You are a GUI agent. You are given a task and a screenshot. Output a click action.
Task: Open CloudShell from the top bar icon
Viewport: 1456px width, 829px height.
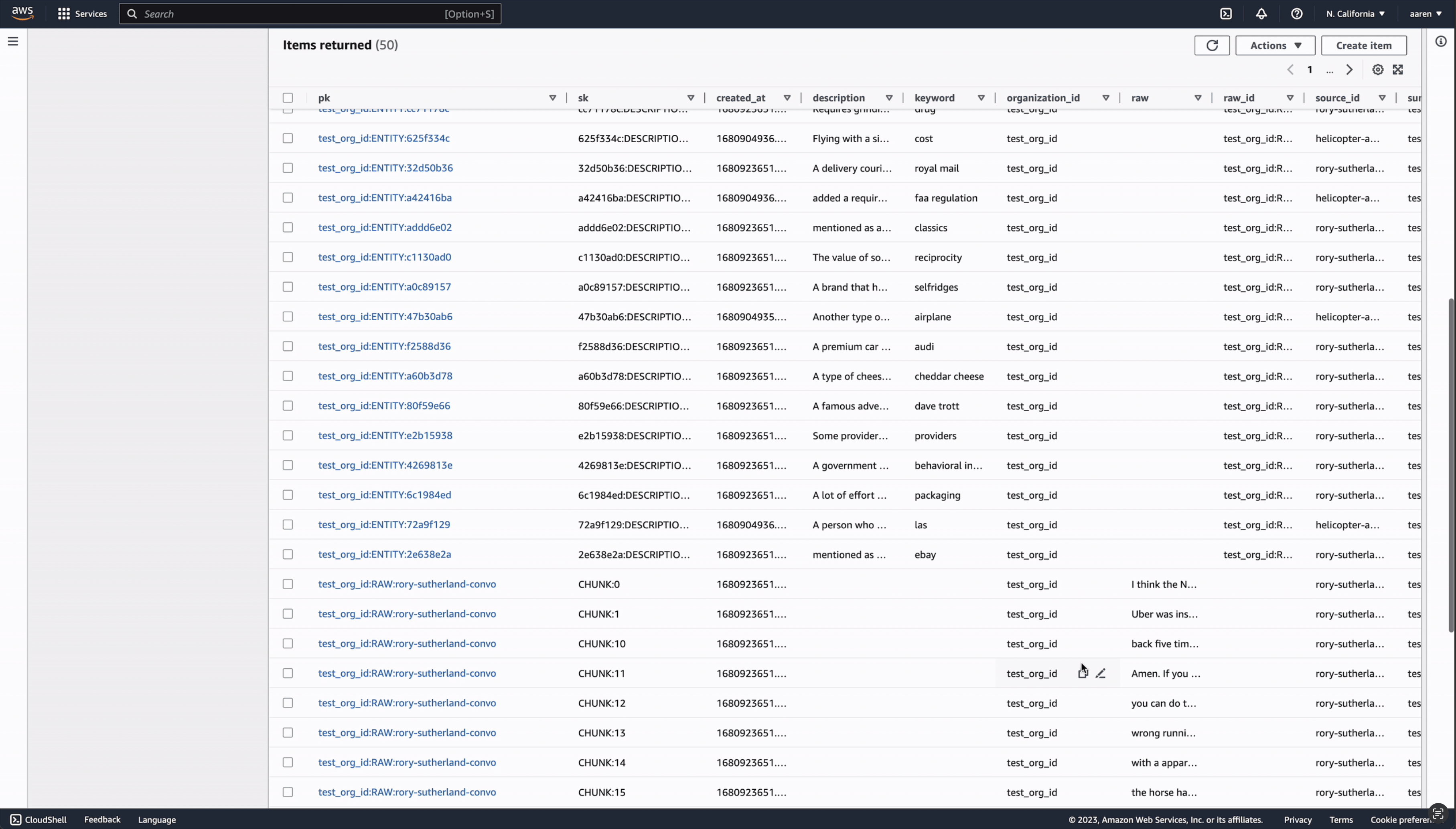tap(1226, 14)
